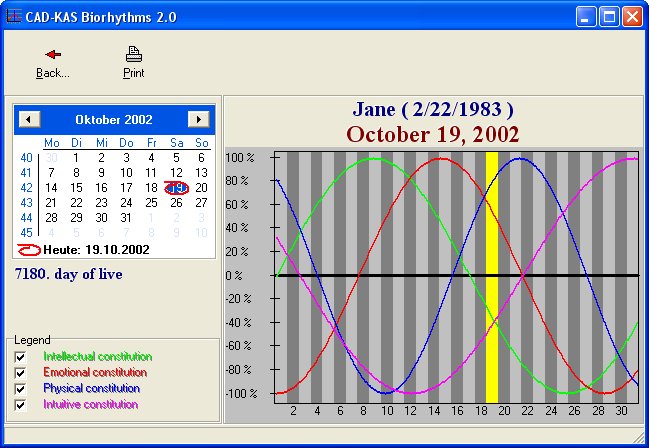Click the Print printer icon
649x448 pixels.
tap(133, 56)
